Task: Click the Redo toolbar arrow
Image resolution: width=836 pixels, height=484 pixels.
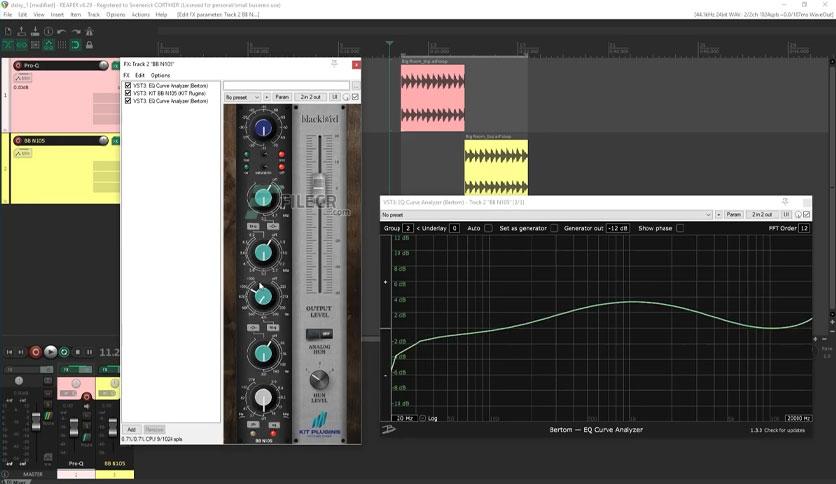Action: coord(76,31)
